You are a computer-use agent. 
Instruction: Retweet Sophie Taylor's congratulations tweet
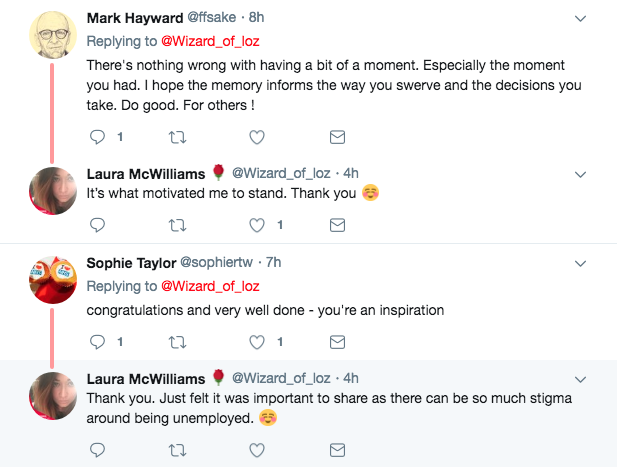[178, 342]
